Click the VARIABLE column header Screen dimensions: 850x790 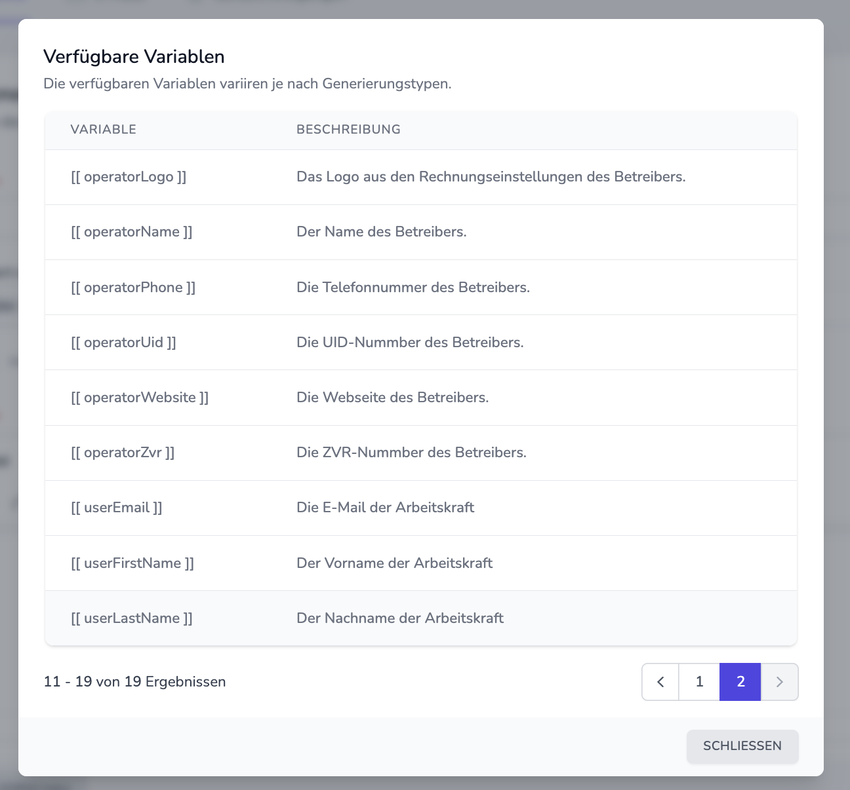coord(103,130)
